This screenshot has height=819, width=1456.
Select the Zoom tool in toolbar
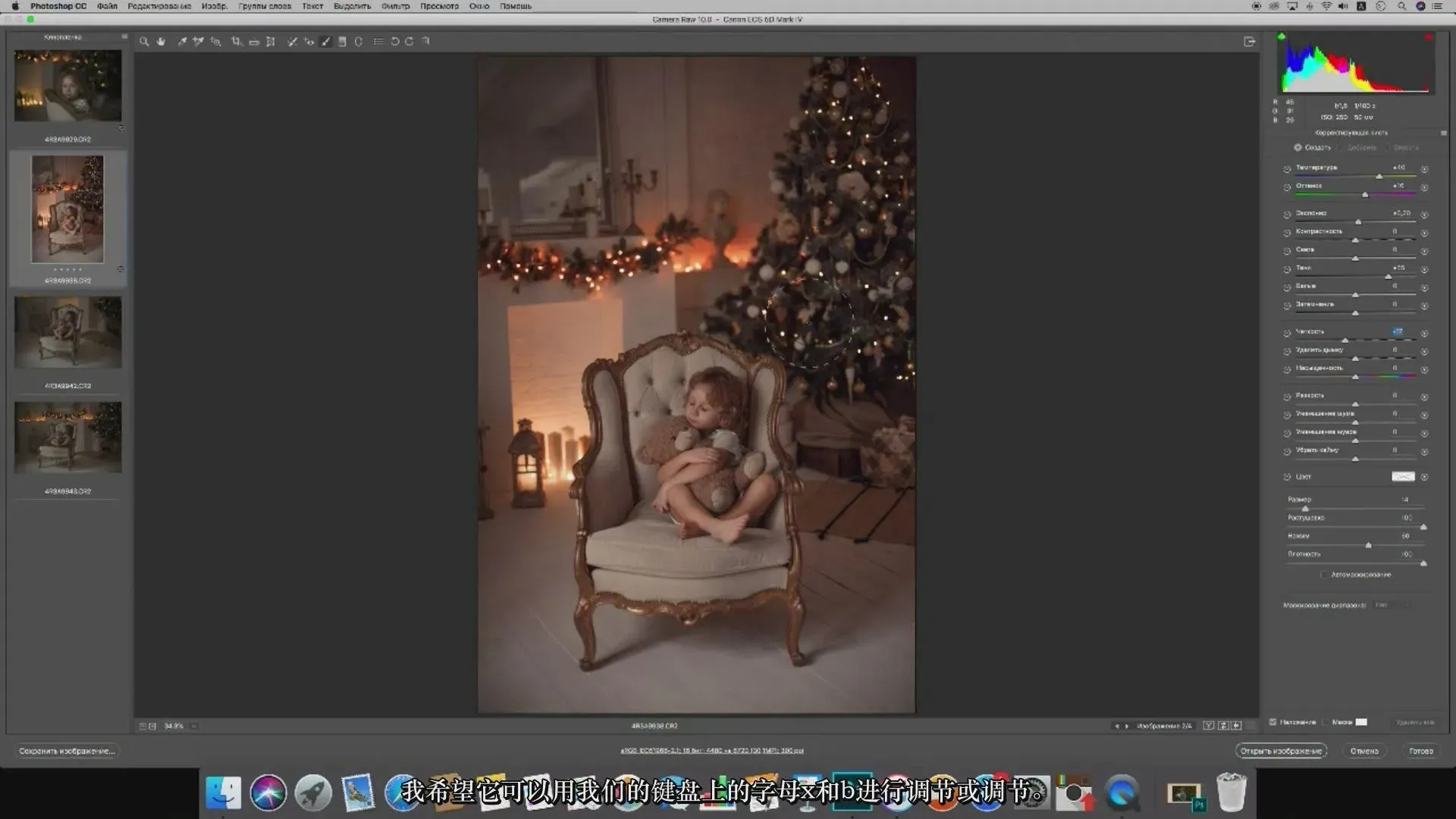(144, 42)
